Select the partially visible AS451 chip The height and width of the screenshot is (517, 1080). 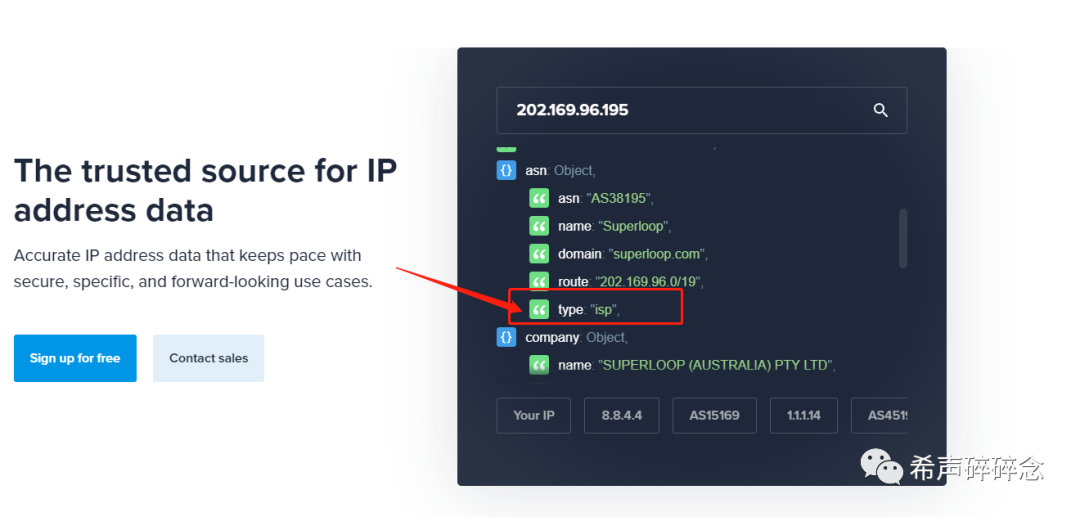point(880,415)
